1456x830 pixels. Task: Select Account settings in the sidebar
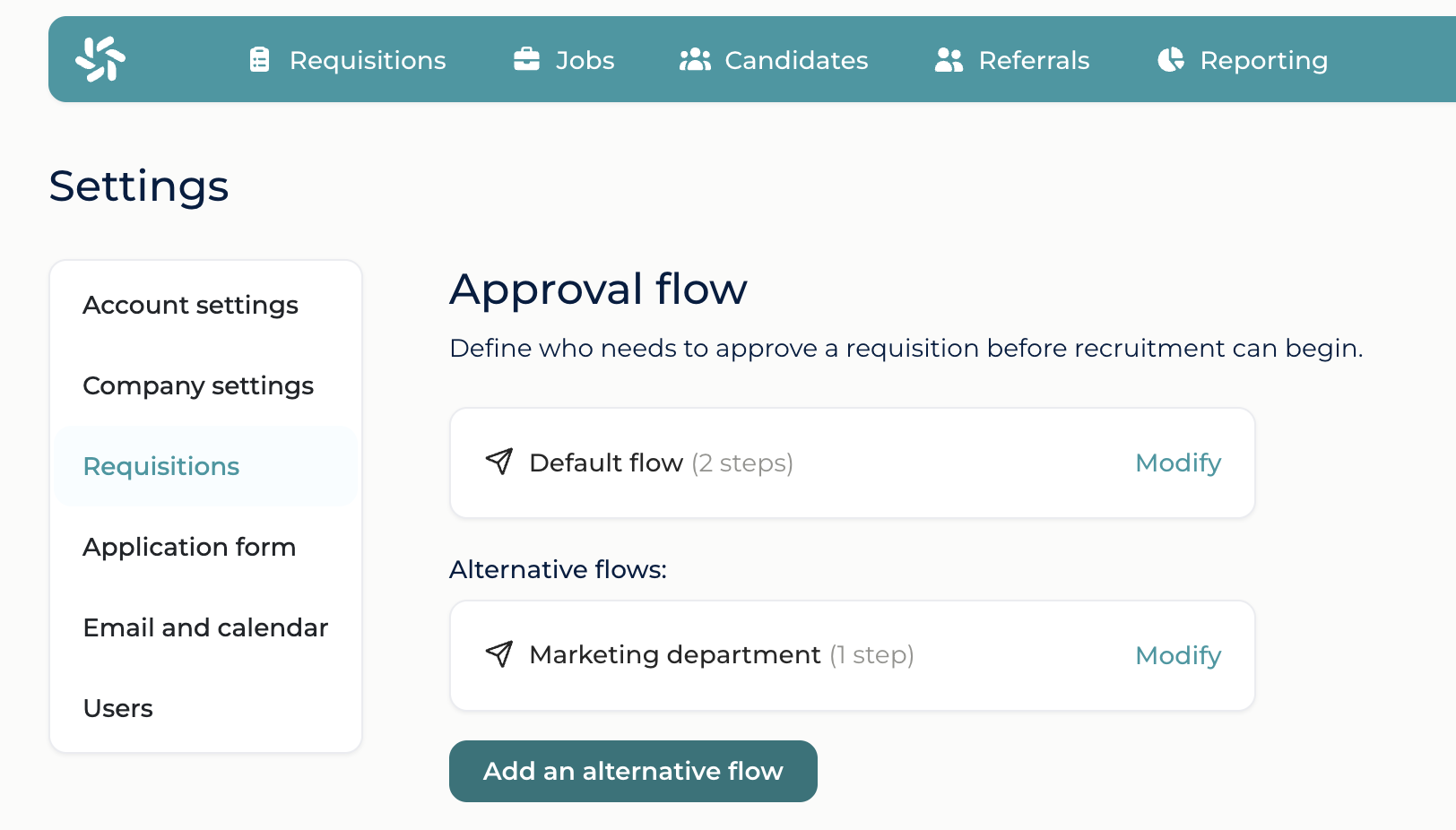206,305
